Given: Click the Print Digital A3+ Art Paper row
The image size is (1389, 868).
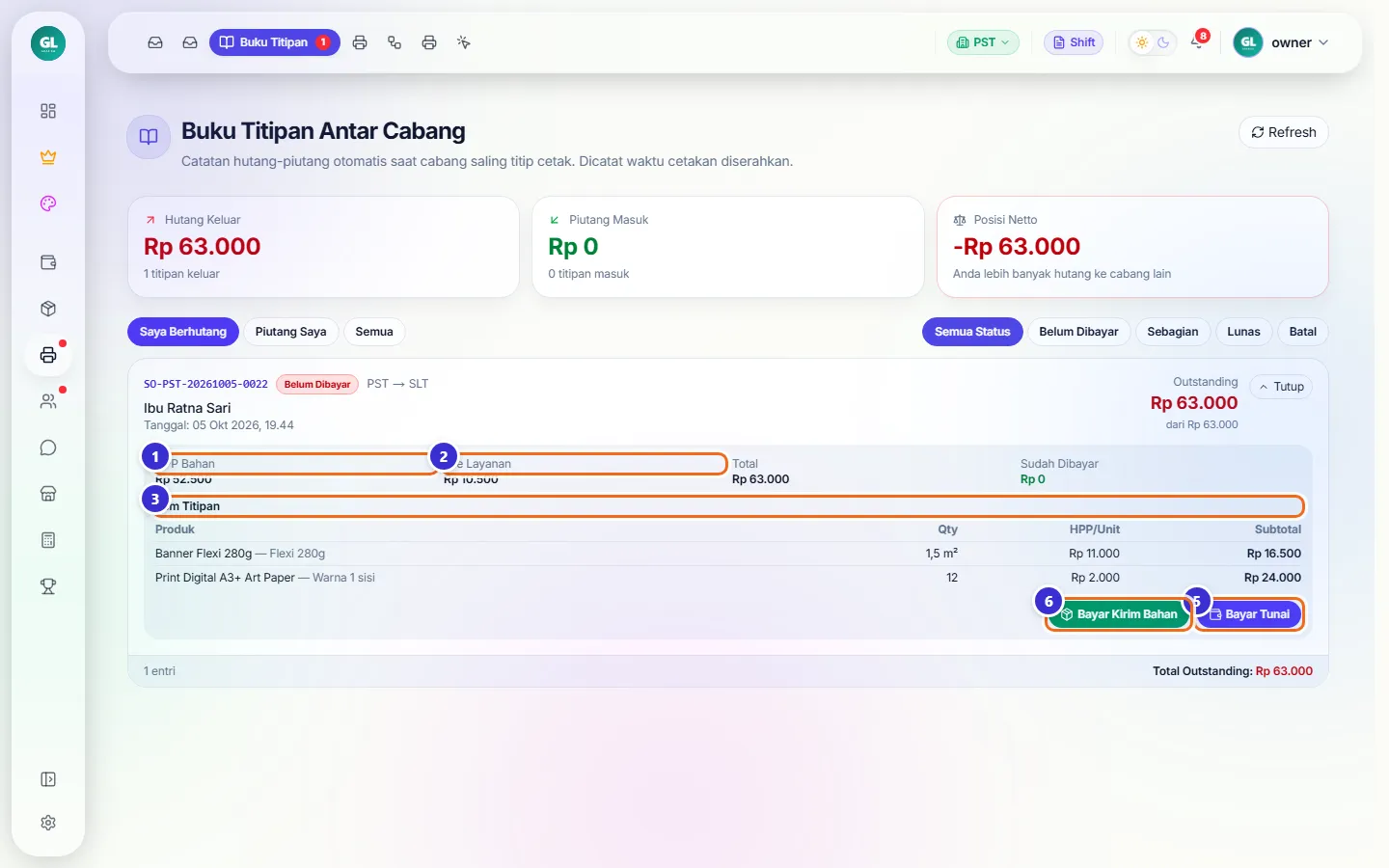Looking at the screenshot, I should click(x=728, y=578).
